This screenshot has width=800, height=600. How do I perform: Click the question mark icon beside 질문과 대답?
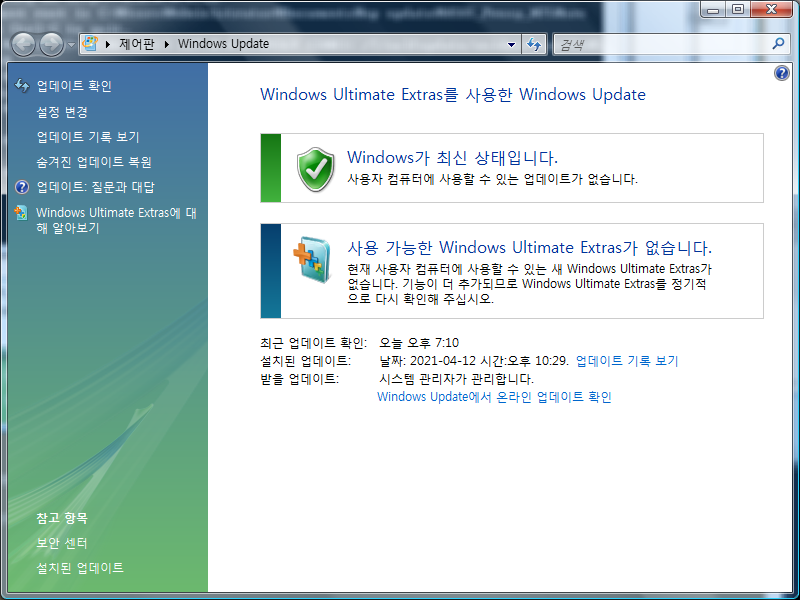(22, 187)
